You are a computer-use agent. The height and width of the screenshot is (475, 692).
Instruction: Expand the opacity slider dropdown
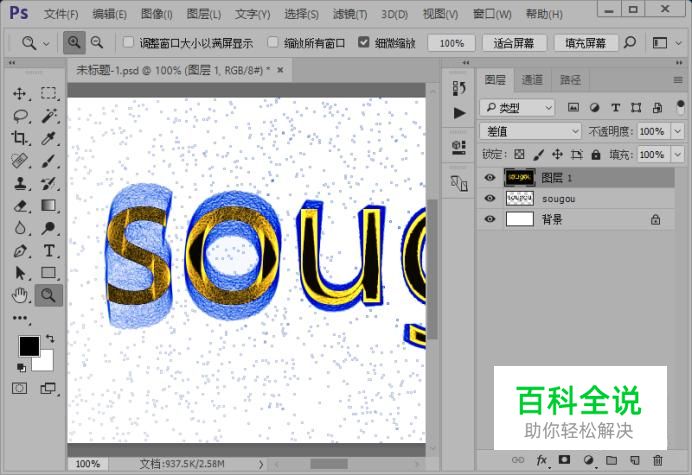(x=677, y=131)
